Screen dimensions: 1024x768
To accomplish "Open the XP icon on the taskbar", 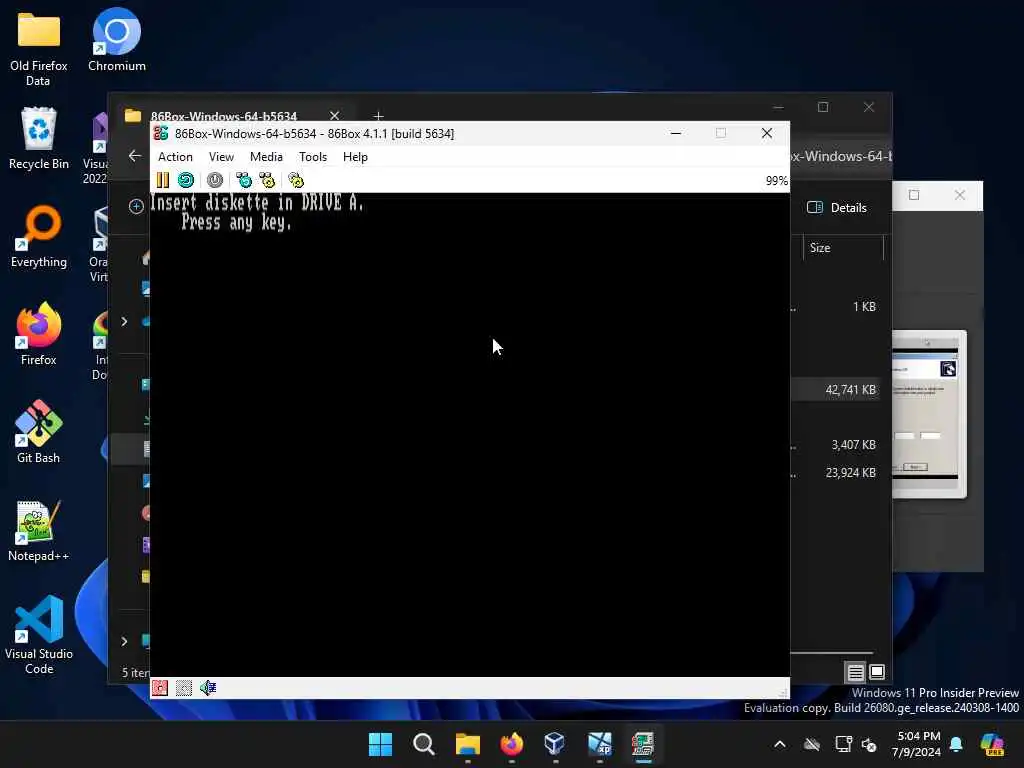I will [x=600, y=744].
